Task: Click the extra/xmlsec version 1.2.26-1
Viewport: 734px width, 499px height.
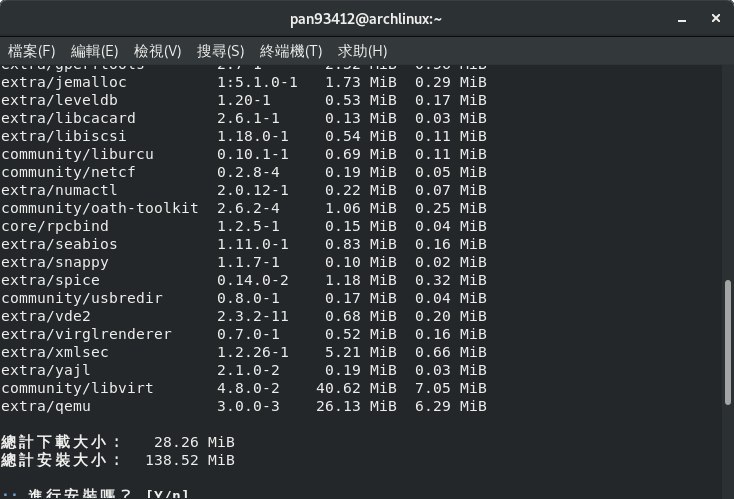Action: click(x=253, y=352)
